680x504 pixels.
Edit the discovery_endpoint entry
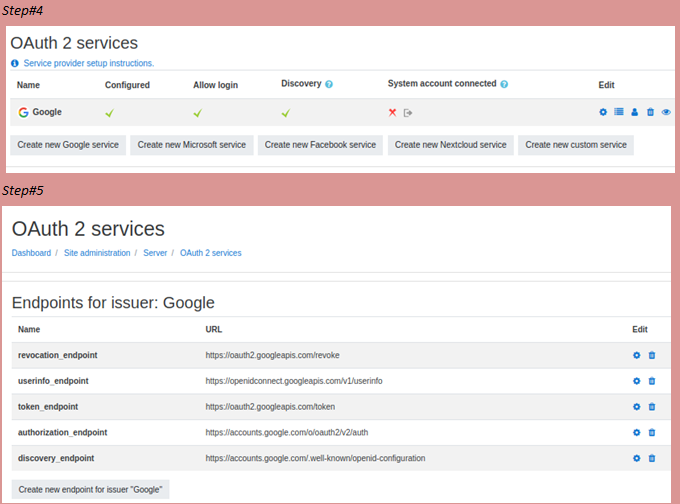[x=637, y=458]
